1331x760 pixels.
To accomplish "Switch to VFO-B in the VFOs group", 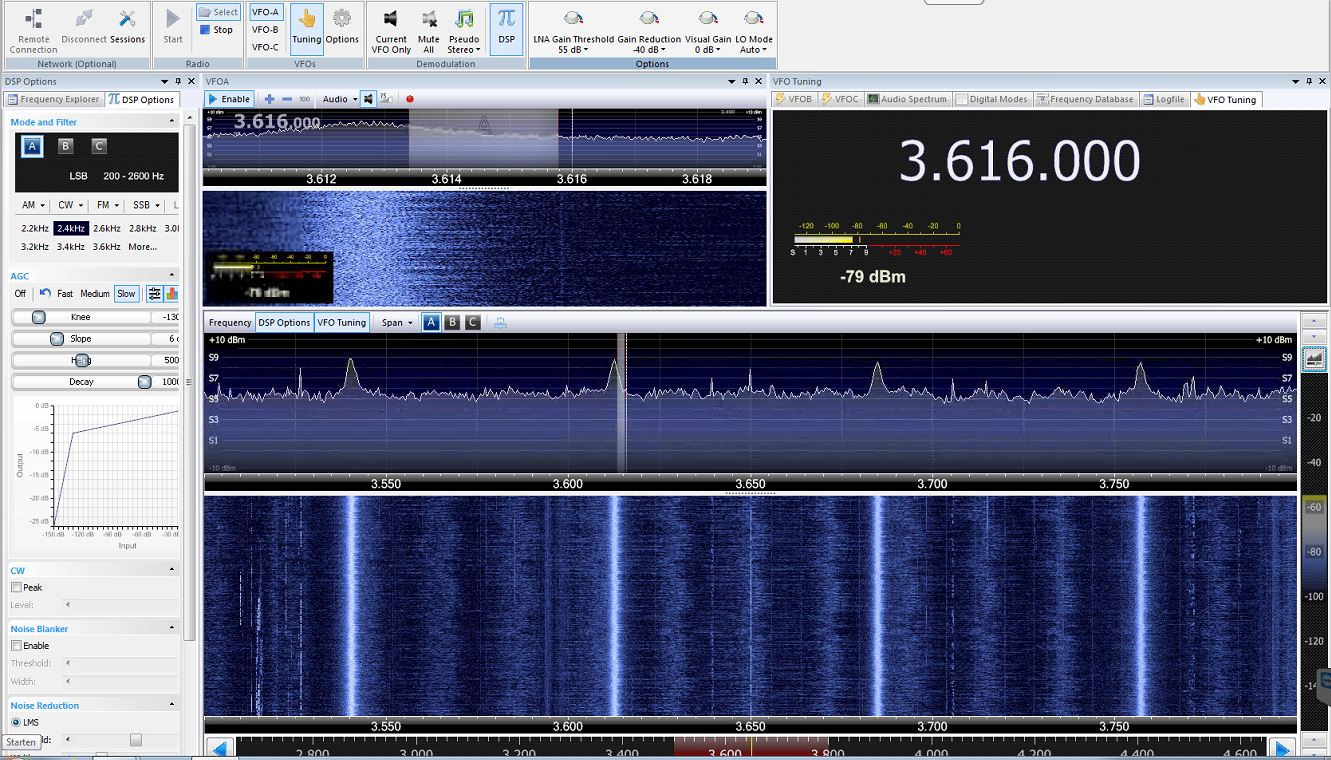I will (x=265, y=30).
